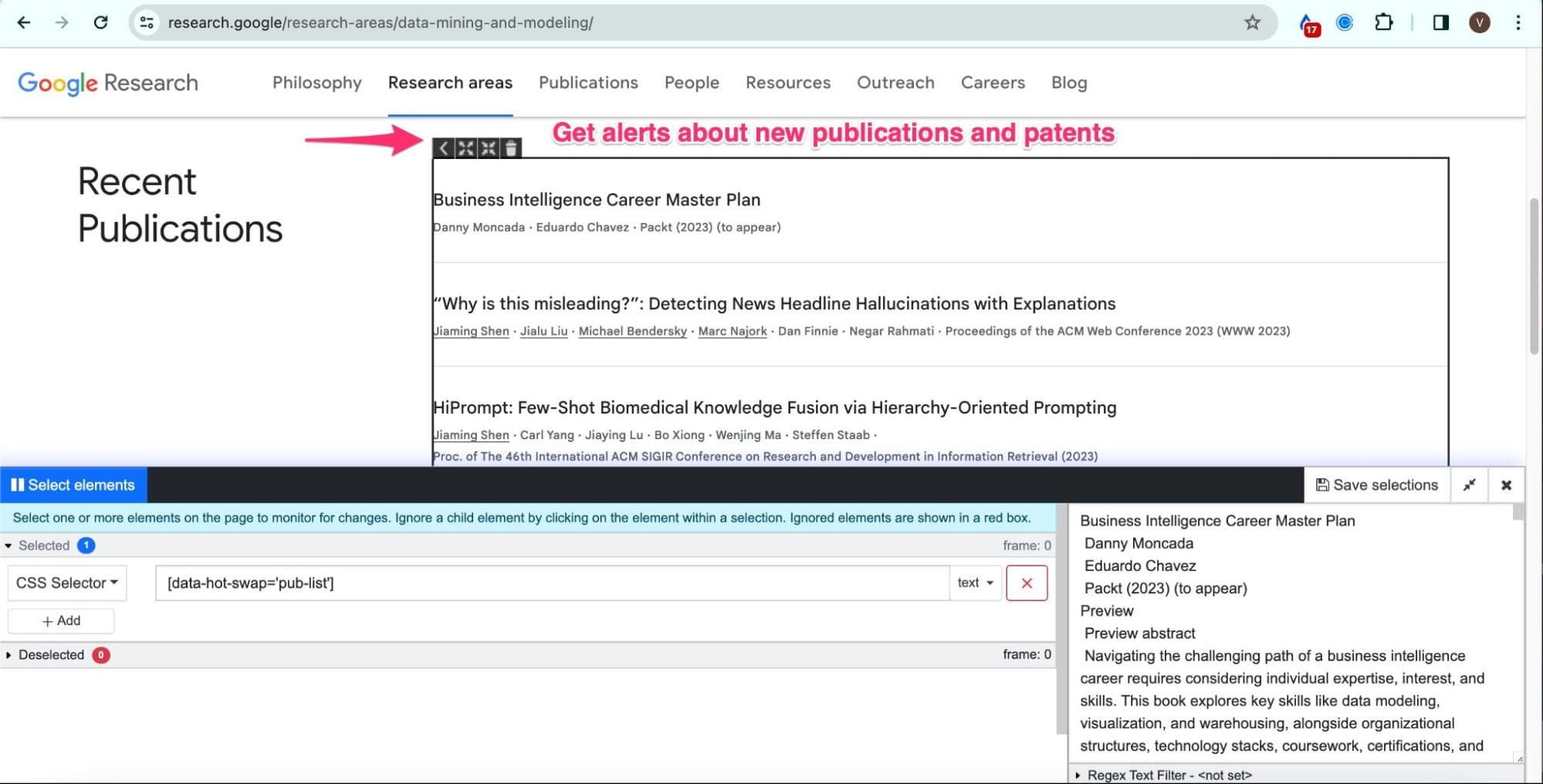Open the 'text' output type dropdown
This screenshot has width=1543, height=784.
(974, 583)
